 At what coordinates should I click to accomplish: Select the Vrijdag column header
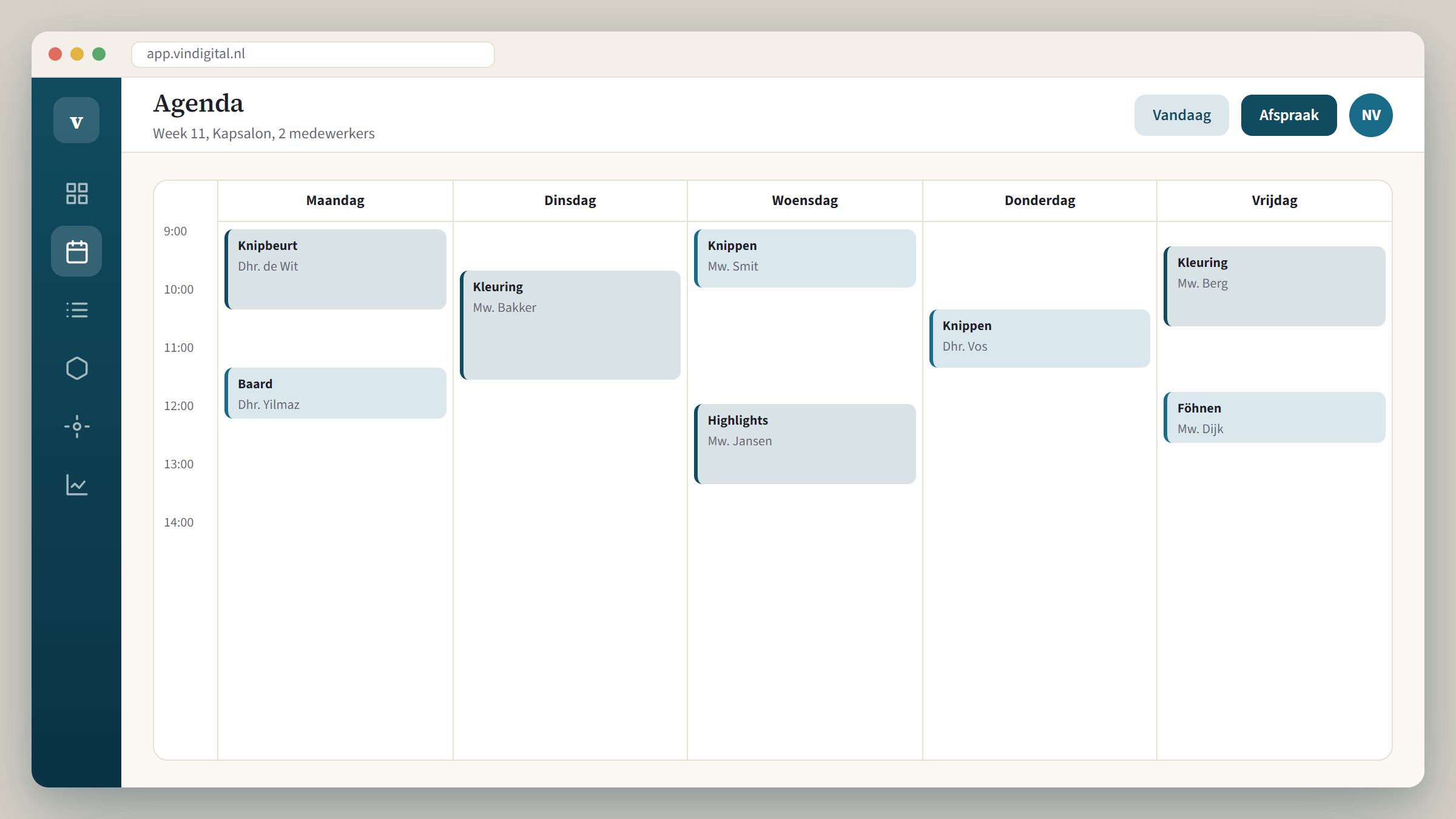(x=1275, y=200)
